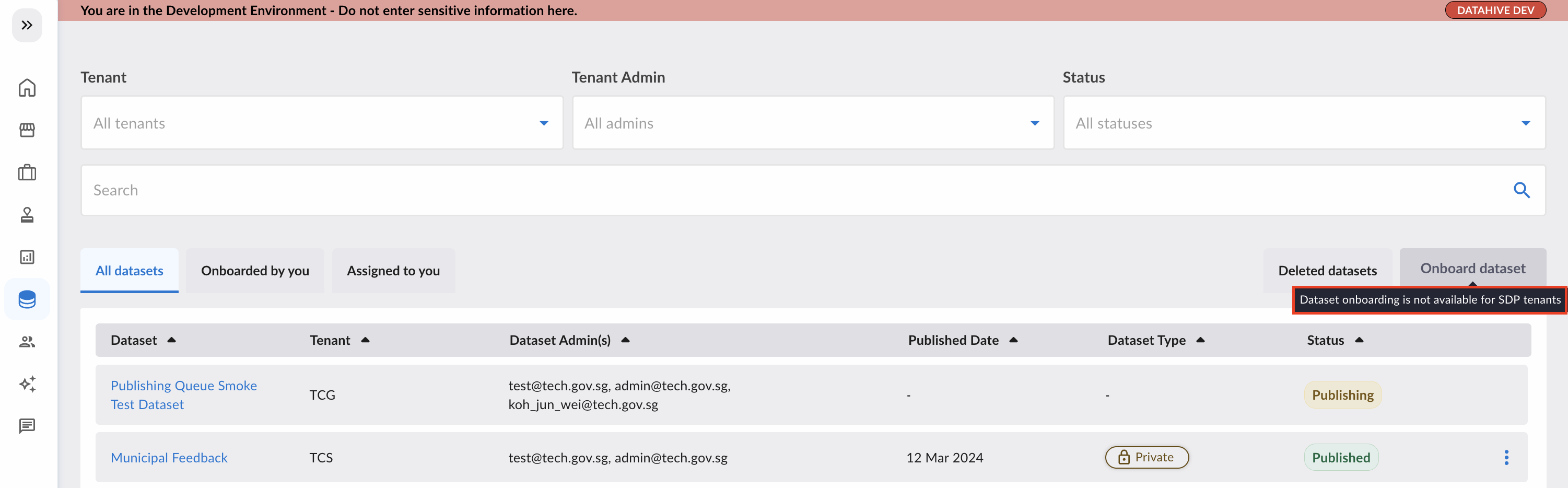Click the search magnifier icon

(x=1521, y=190)
